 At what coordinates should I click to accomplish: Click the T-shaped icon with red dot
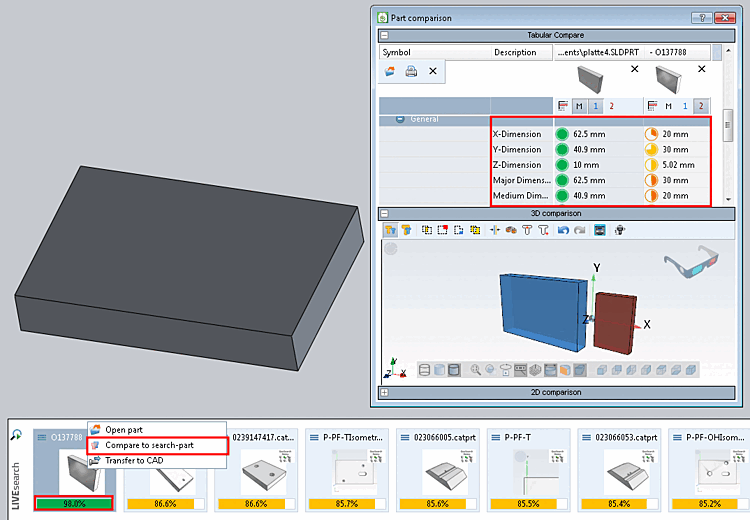pos(543,230)
